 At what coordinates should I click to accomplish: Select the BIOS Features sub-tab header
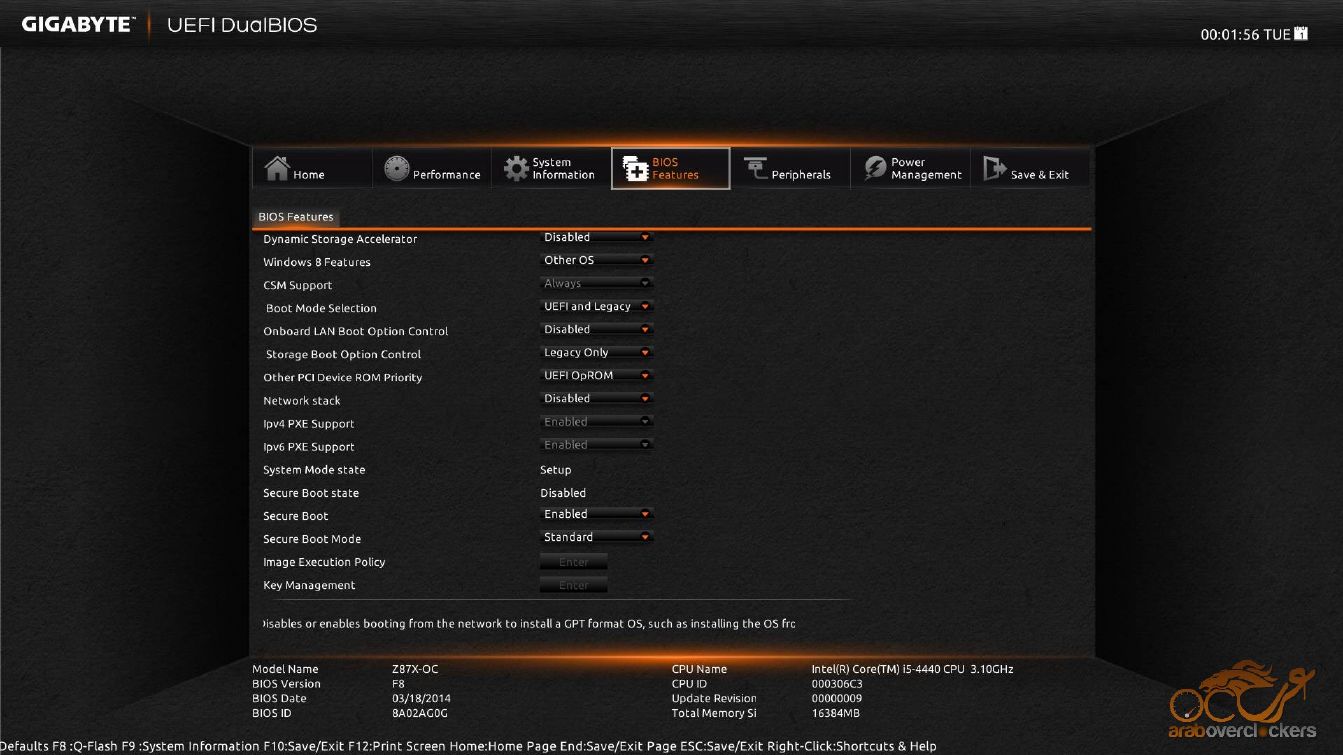tap(296, 217)
